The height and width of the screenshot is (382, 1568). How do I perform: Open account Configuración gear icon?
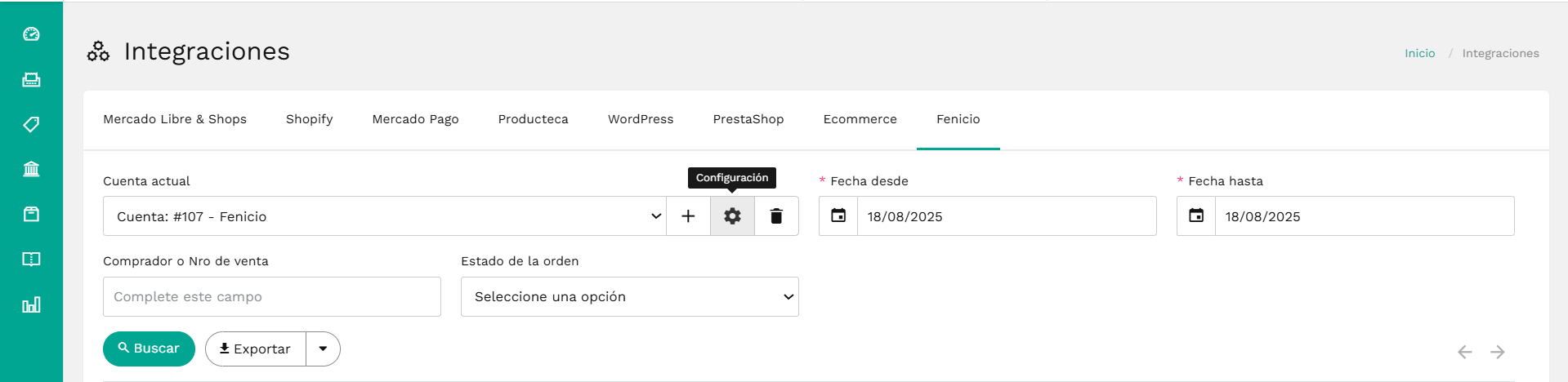[732, 216]
